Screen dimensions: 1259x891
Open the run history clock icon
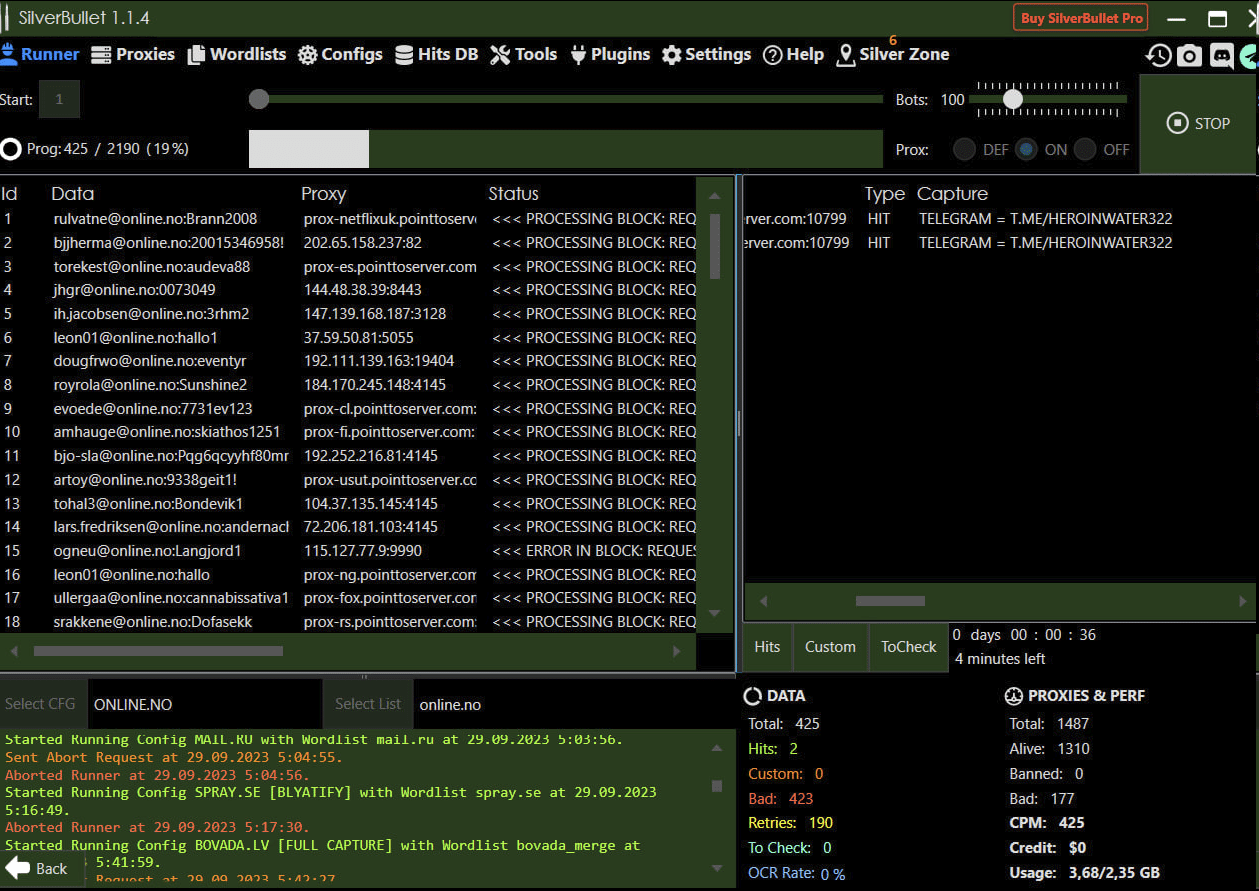click(x=1158, y=56)
